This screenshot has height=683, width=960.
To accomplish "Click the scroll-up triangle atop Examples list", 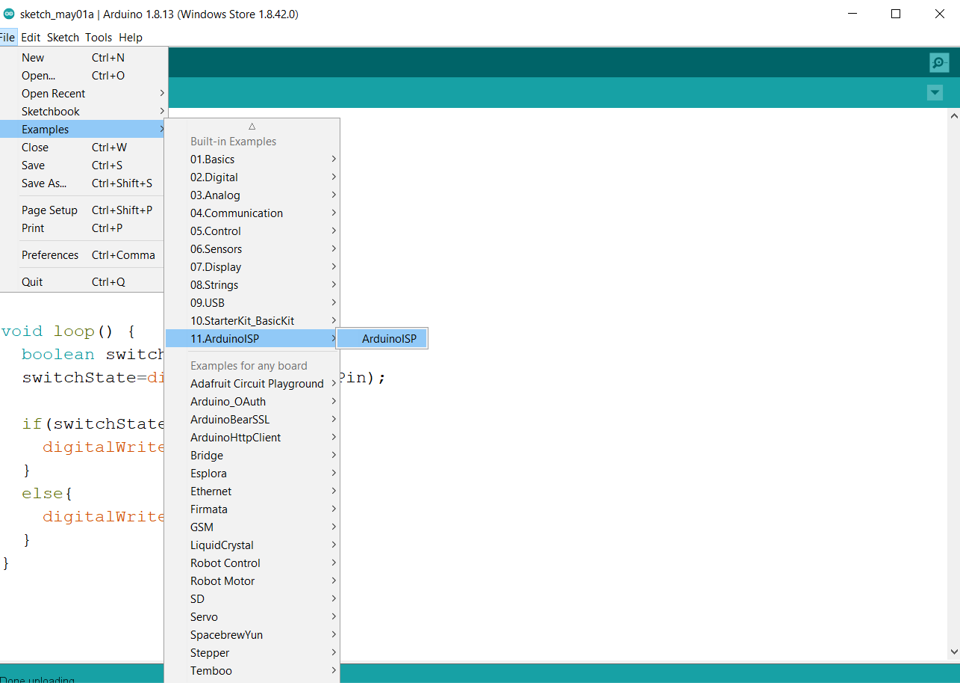I will coord(252,126).
